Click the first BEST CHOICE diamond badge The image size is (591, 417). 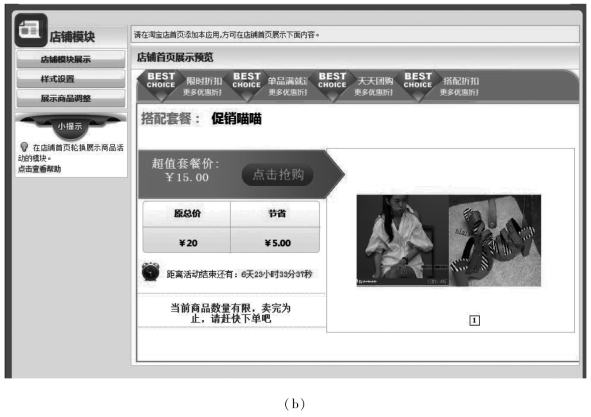coord(161,84)
